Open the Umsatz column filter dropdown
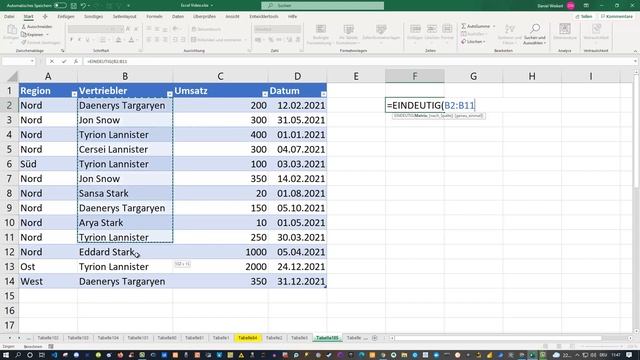Viewport: 640px width, 360px height. point(264,94)
